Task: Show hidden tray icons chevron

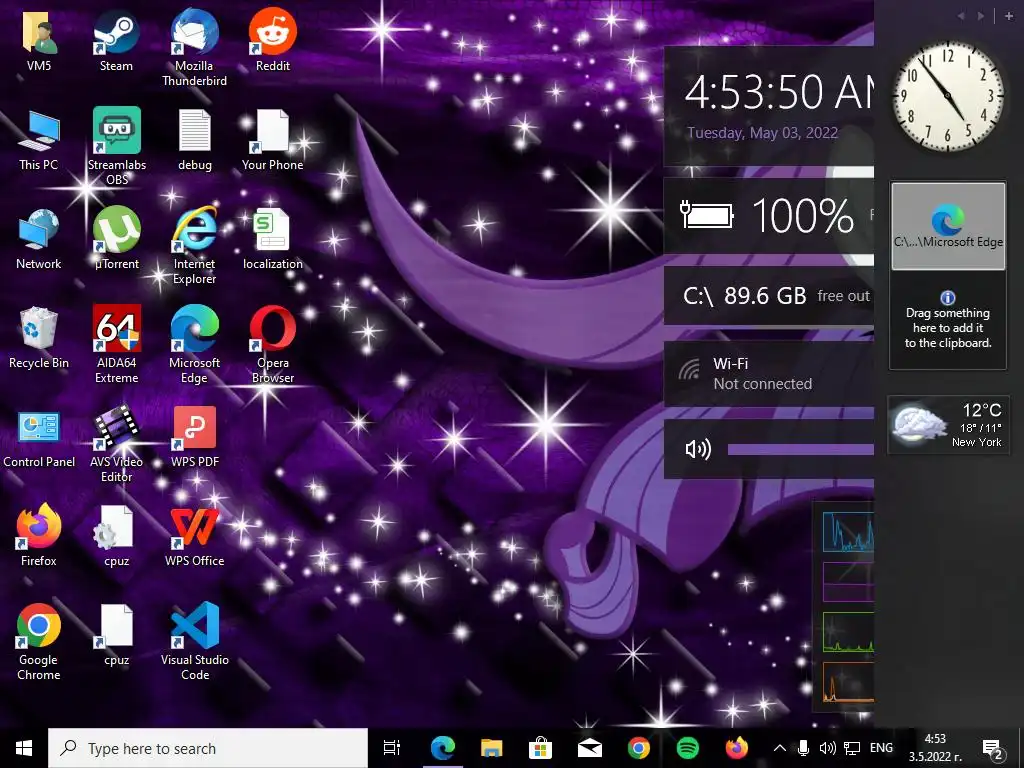Action: 780,748
